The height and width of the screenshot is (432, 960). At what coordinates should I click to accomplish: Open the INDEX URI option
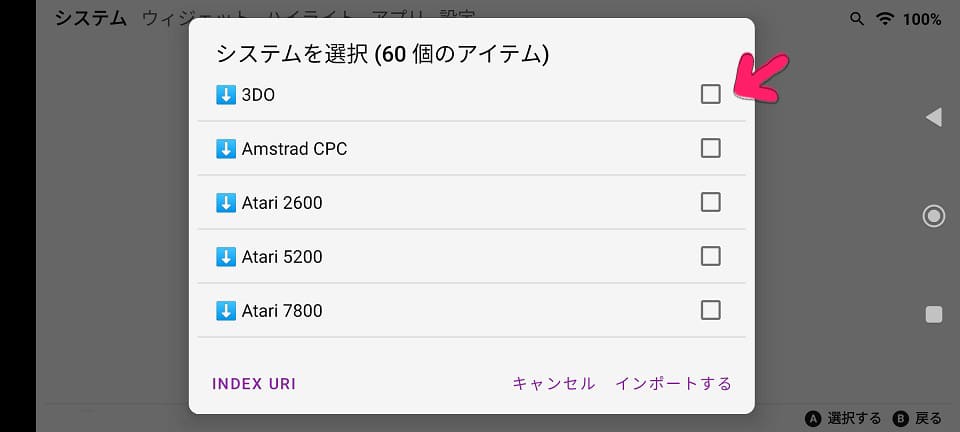tap(254, 384)
